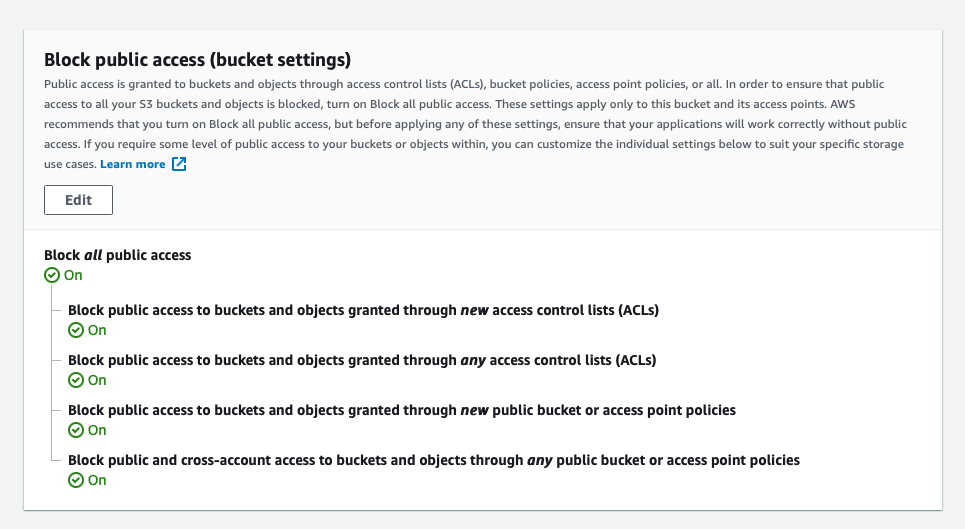Click the check icon under the new ACLs setting
965x529 pixels.
[x=75, y=330]
